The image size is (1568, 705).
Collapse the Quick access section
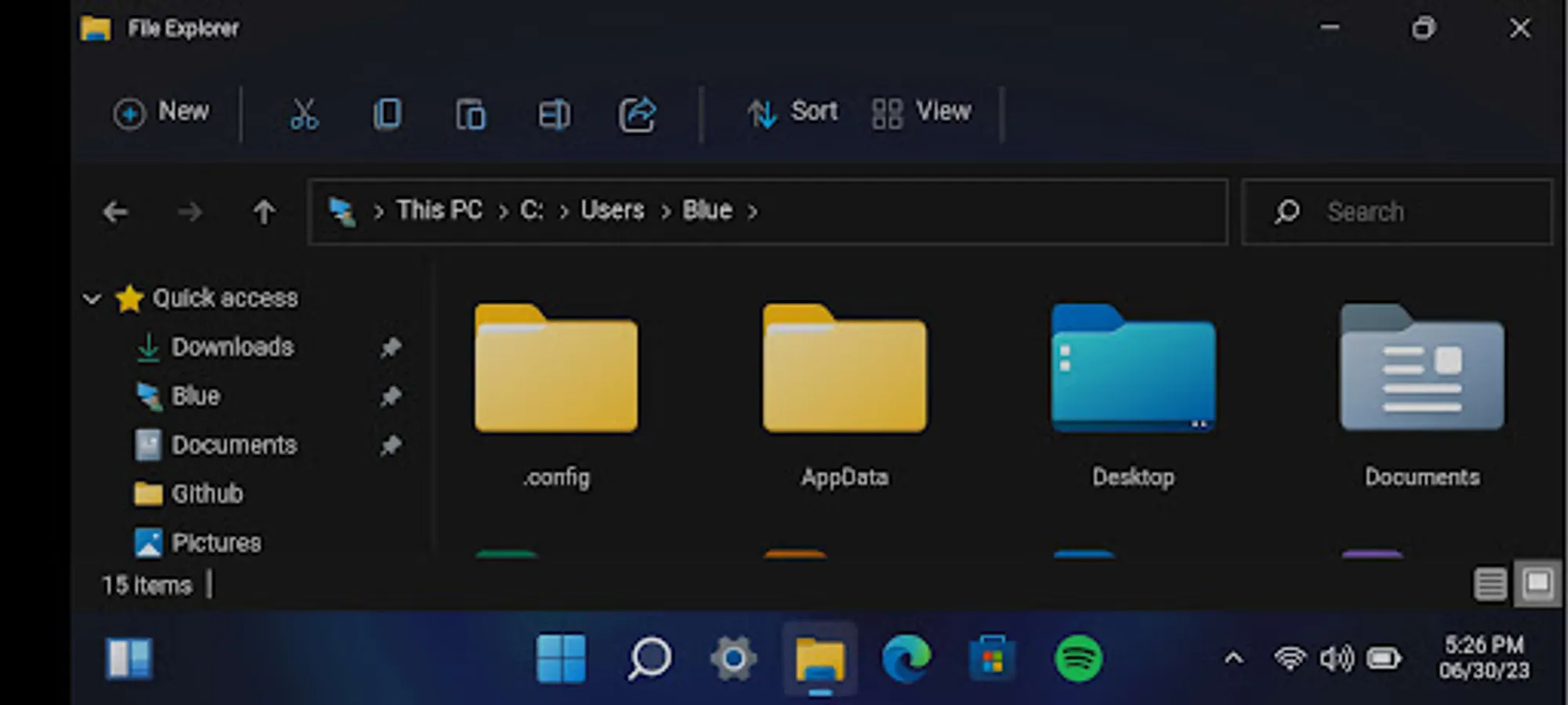point(92,298)
